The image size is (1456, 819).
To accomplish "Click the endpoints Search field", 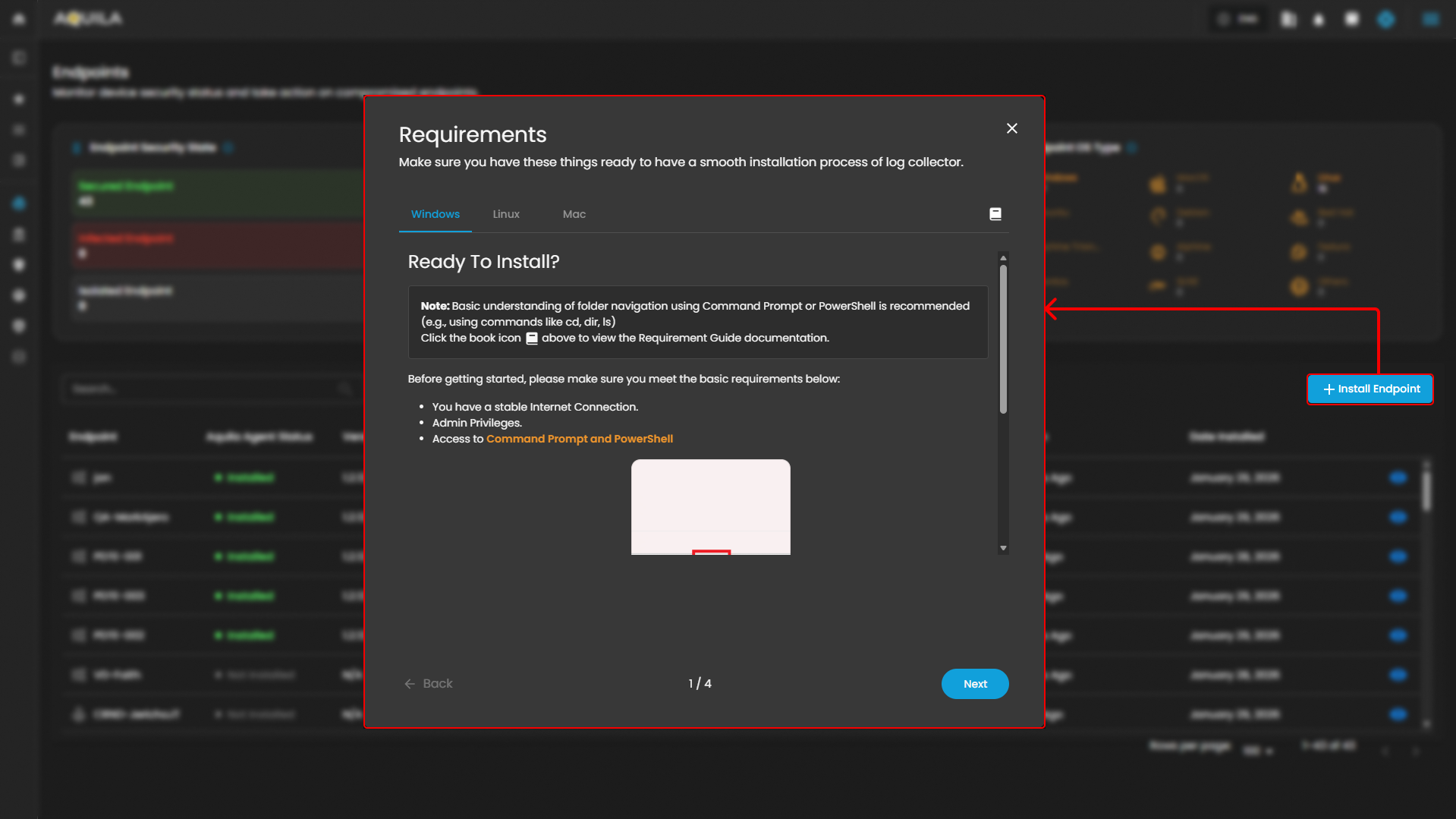I will (205, 389).
